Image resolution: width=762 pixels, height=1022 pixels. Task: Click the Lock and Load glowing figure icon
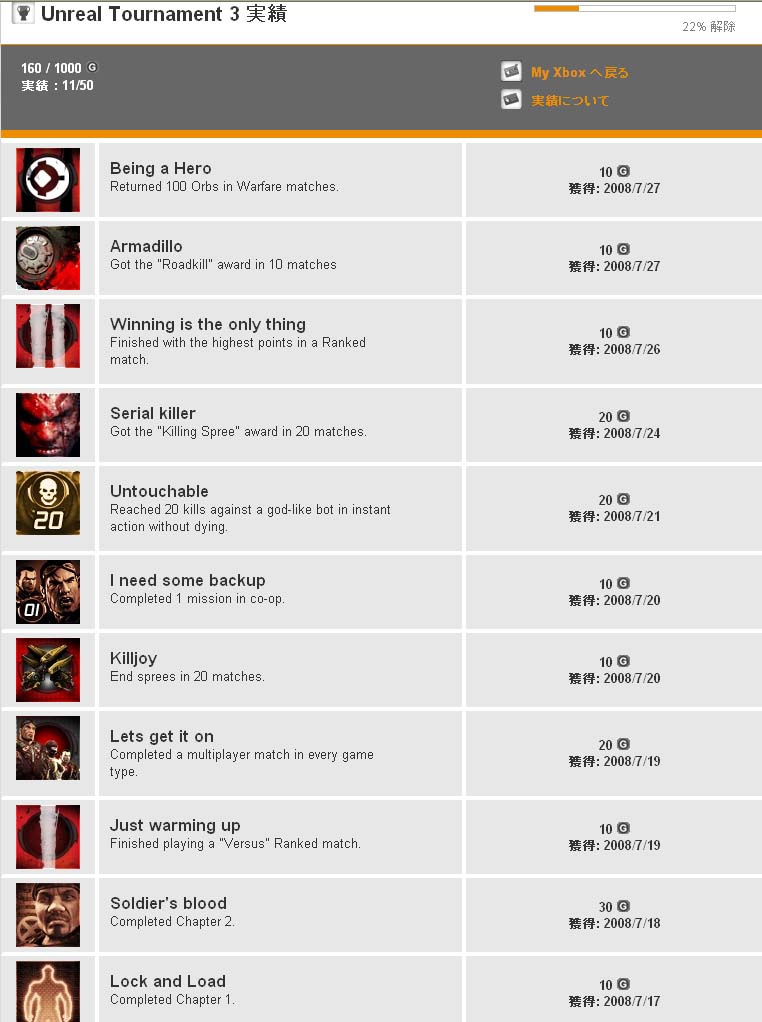click(48, 991)
